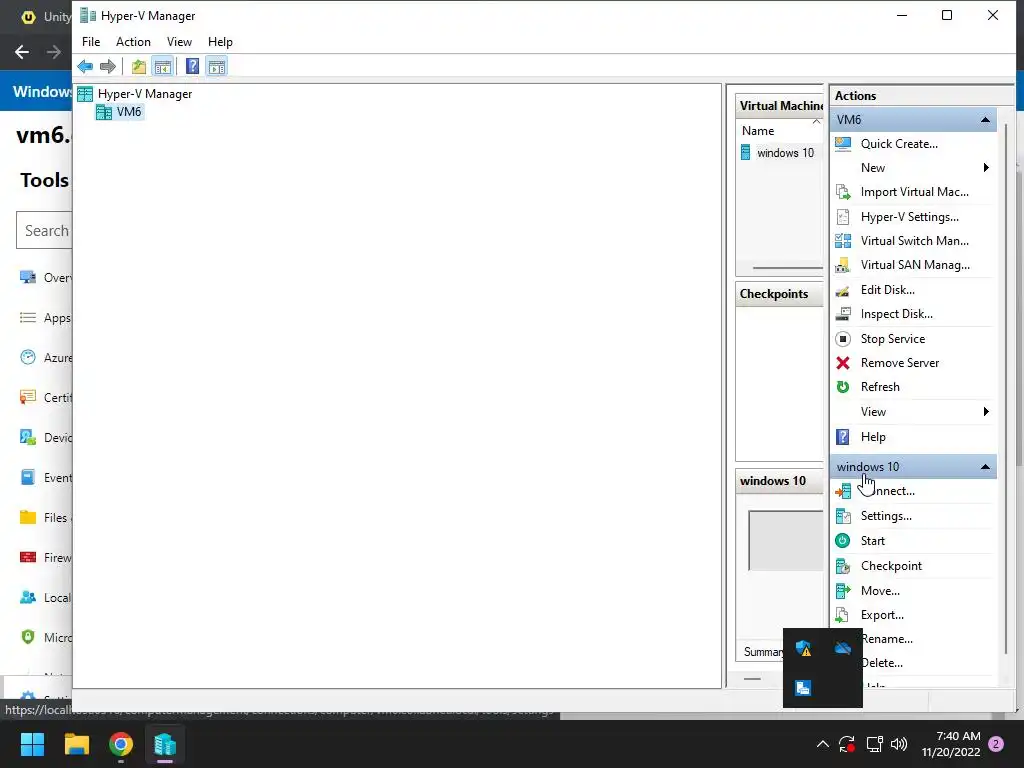Click Import Virtual Machine action
The height and width of the screenshot is (768, 1024).
point(914,192)
